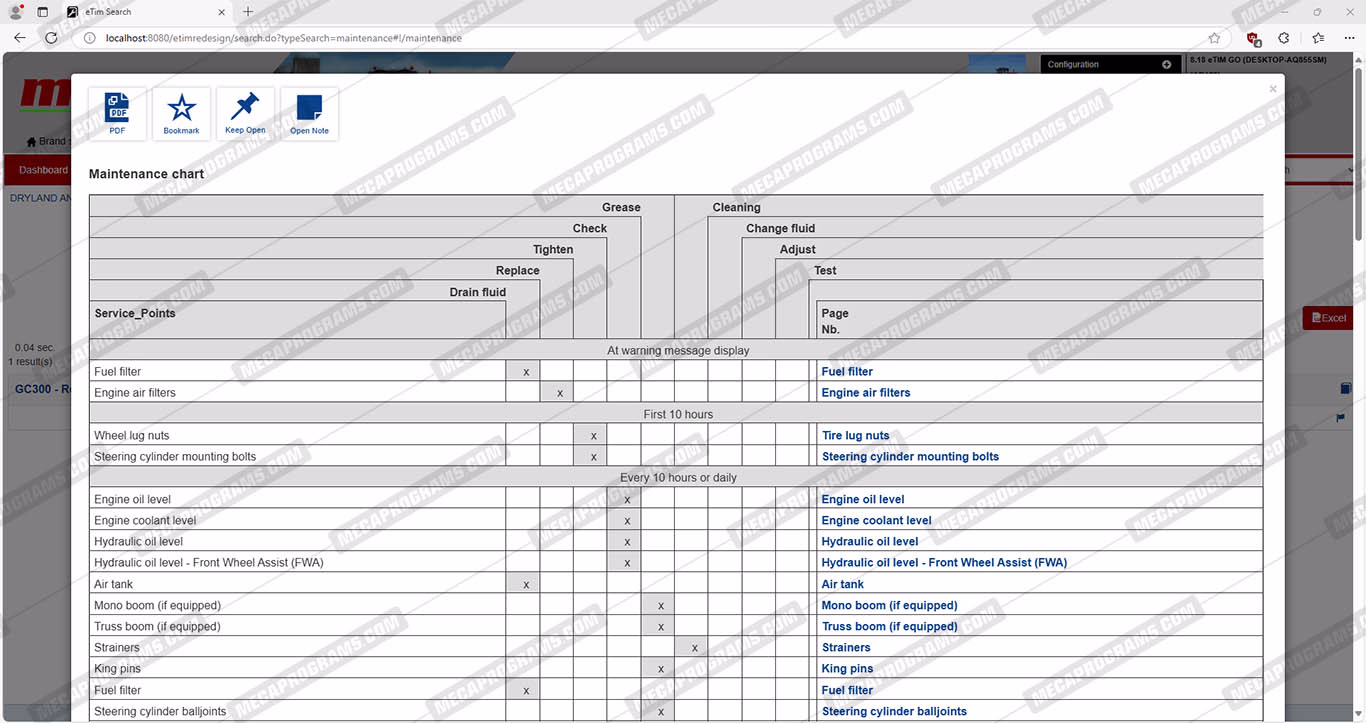The height and width of the screenshot is (723, 1366).
Task: Add this page to browser favorites
Action: pyautogui.click(x=1214, y=38)
